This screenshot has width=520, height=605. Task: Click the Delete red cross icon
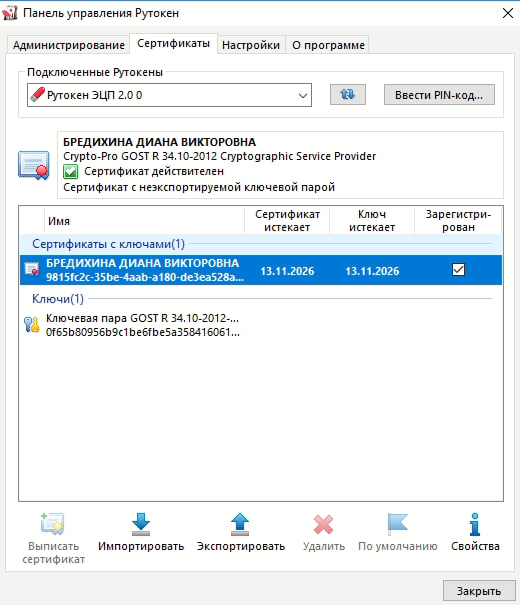coord(323,524)
